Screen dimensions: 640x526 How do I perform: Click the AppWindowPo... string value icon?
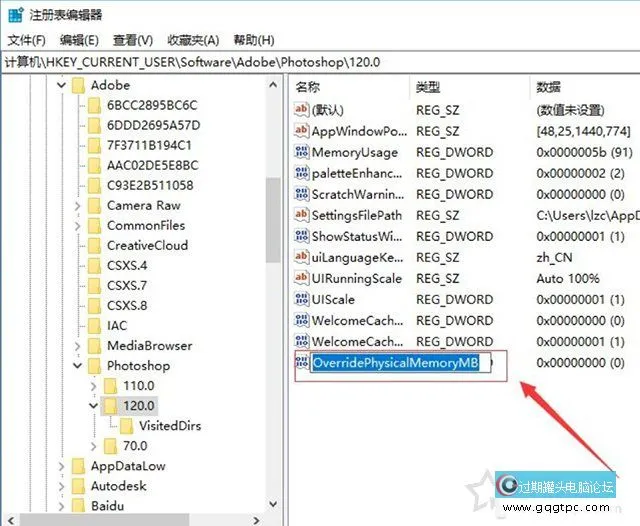(301, 131)
